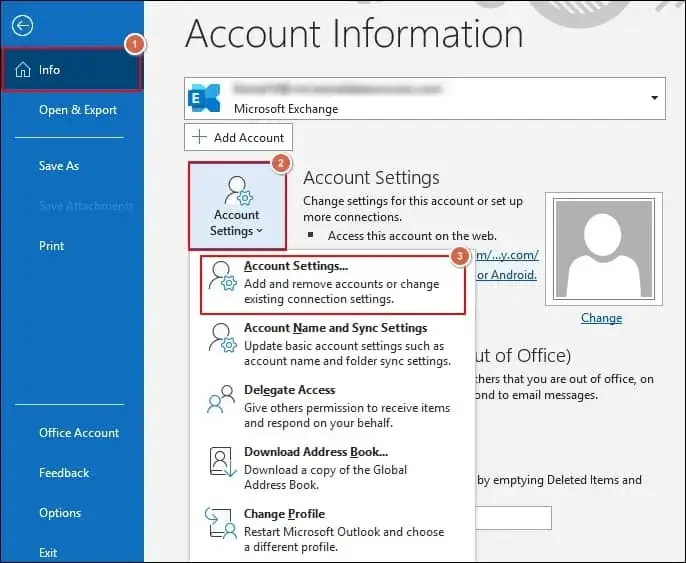Click the Add Account button
Screen dimensions: 686x563
coord(238,137)
